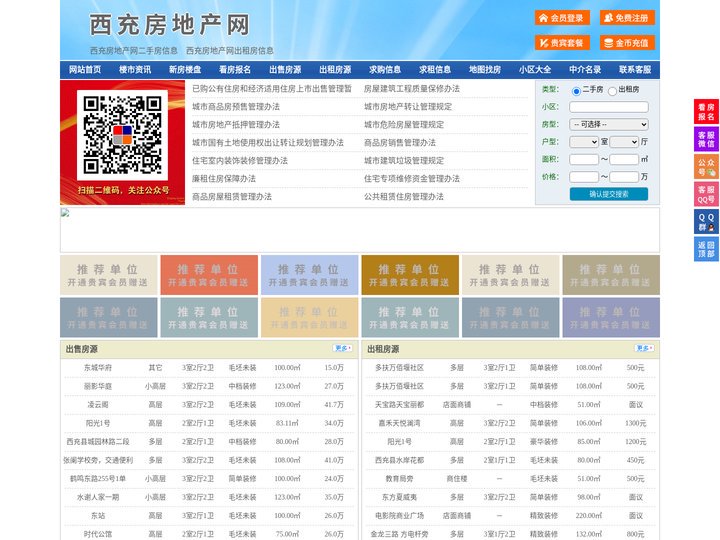Open 城市房地产抵押管理办法 link
Image resolution: width=720 pixels, height=540 pixels.
[236, 124]
